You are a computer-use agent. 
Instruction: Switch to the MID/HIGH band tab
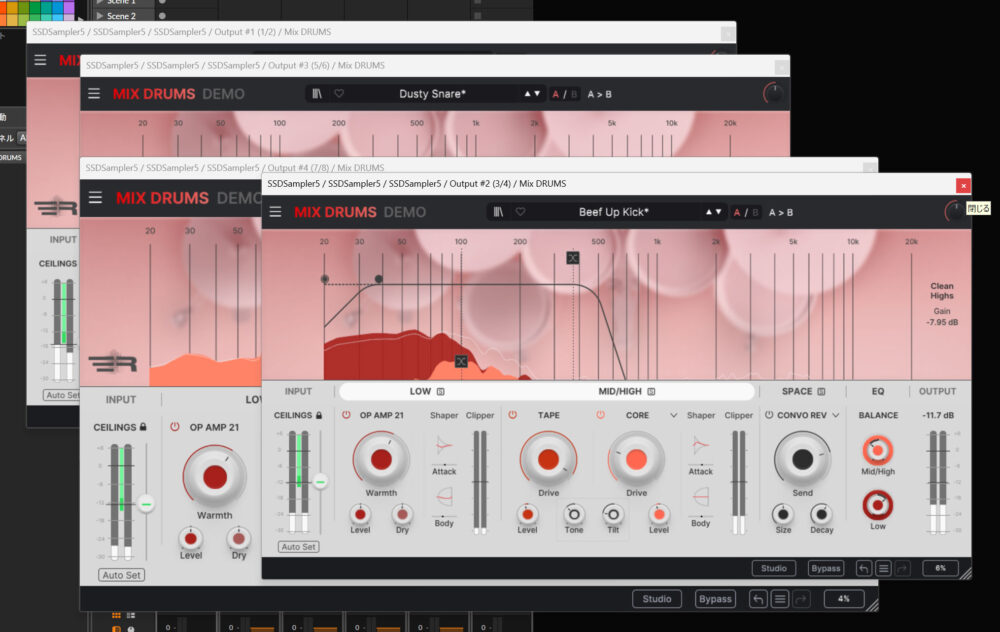[x=619, y=391]
